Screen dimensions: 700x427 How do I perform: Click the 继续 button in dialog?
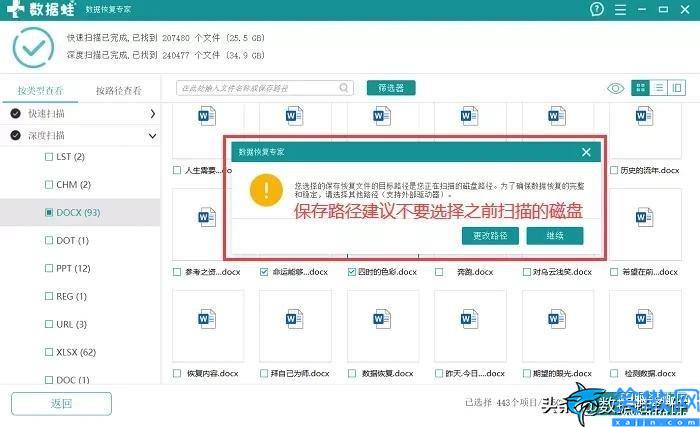(555, 236)
